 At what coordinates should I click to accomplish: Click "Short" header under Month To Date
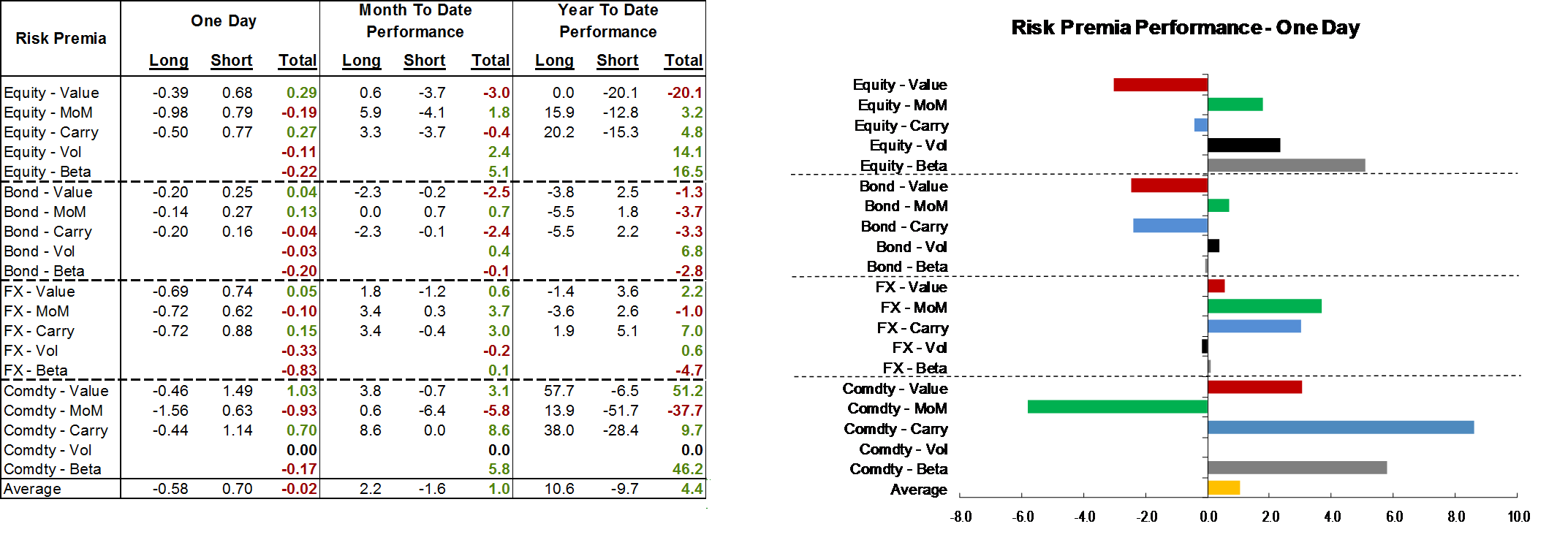[424, 61]
